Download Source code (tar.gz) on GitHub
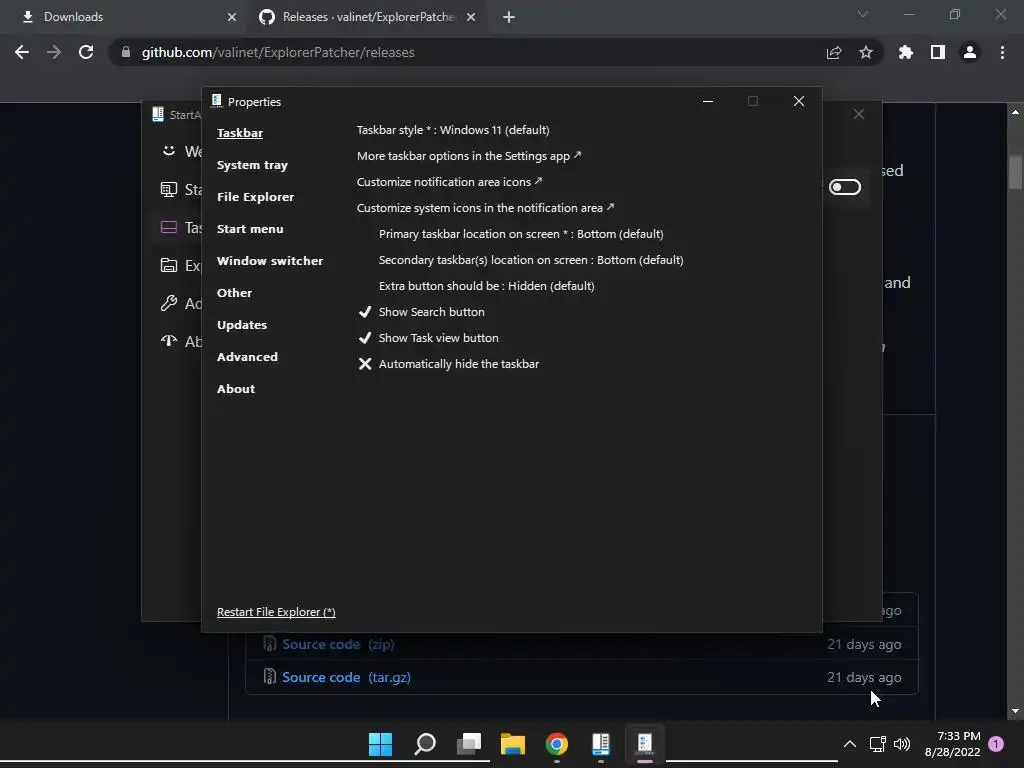The image size is (1024, 768). (x=346, y=677)
